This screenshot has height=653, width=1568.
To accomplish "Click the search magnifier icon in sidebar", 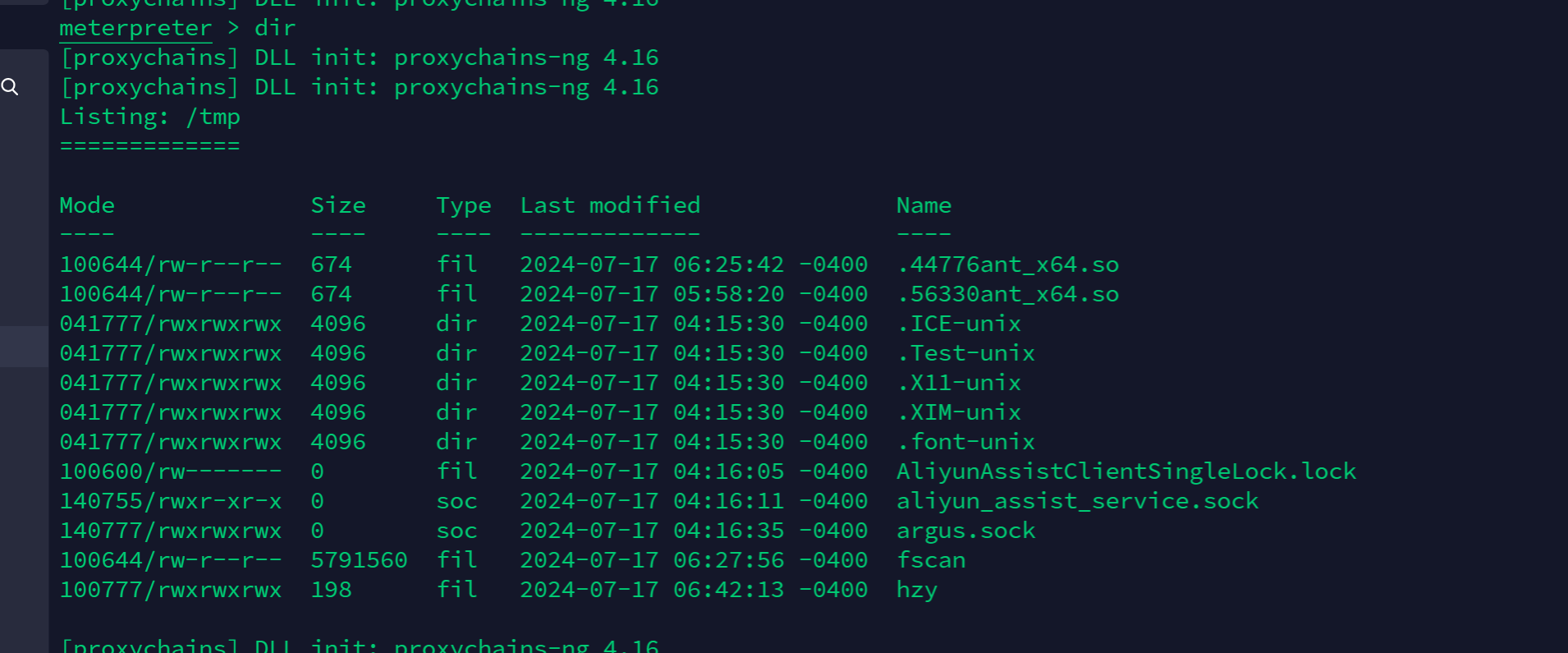I will (10, 86).
